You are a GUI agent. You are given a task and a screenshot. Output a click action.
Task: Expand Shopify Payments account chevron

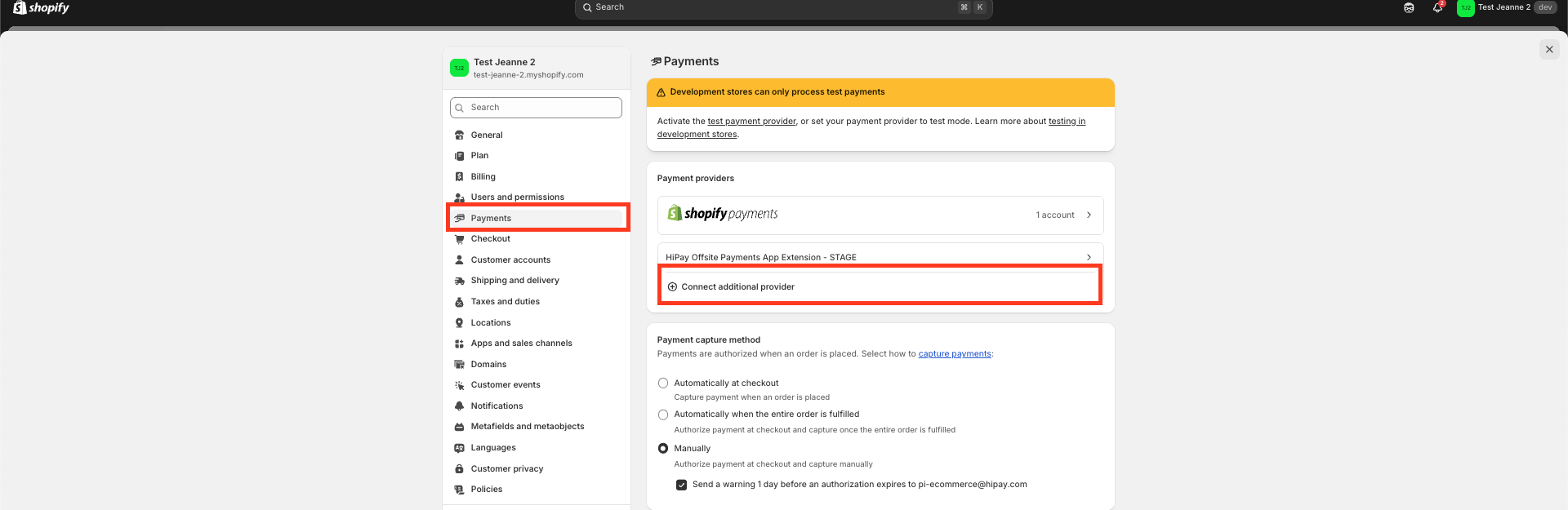1089,215
